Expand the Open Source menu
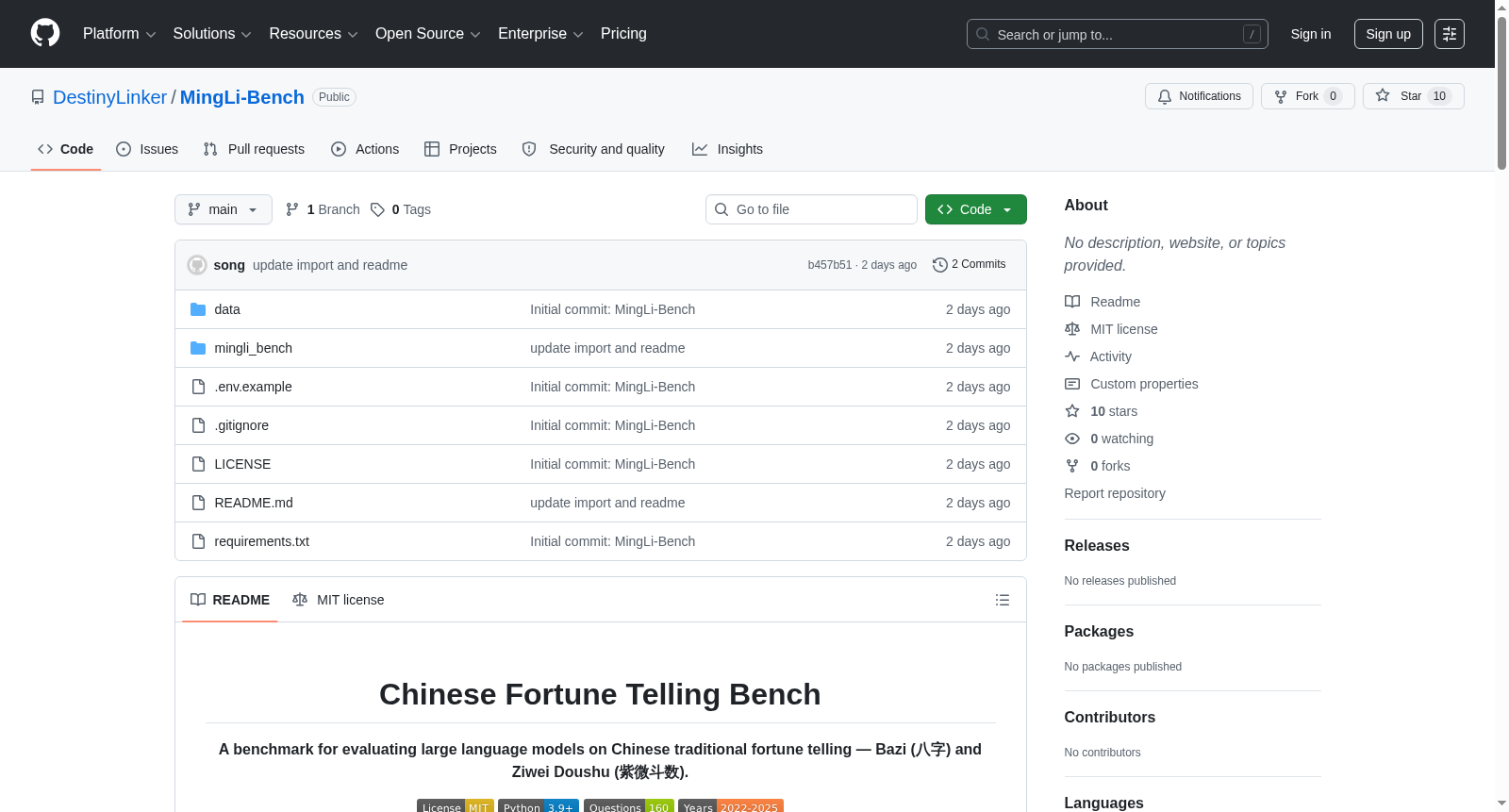 tap(428, 34)
